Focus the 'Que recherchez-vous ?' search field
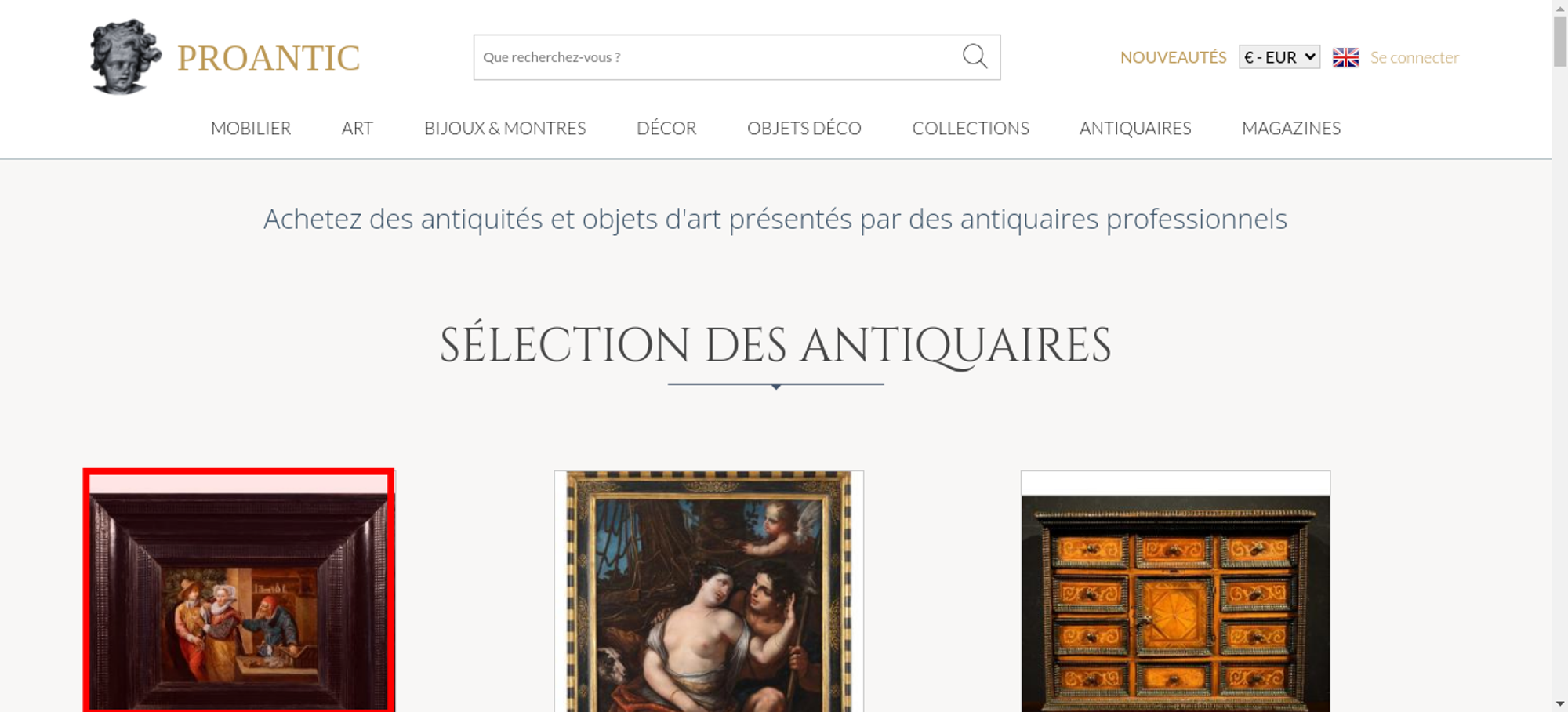The image size is (1568, 712). [717, 57]
